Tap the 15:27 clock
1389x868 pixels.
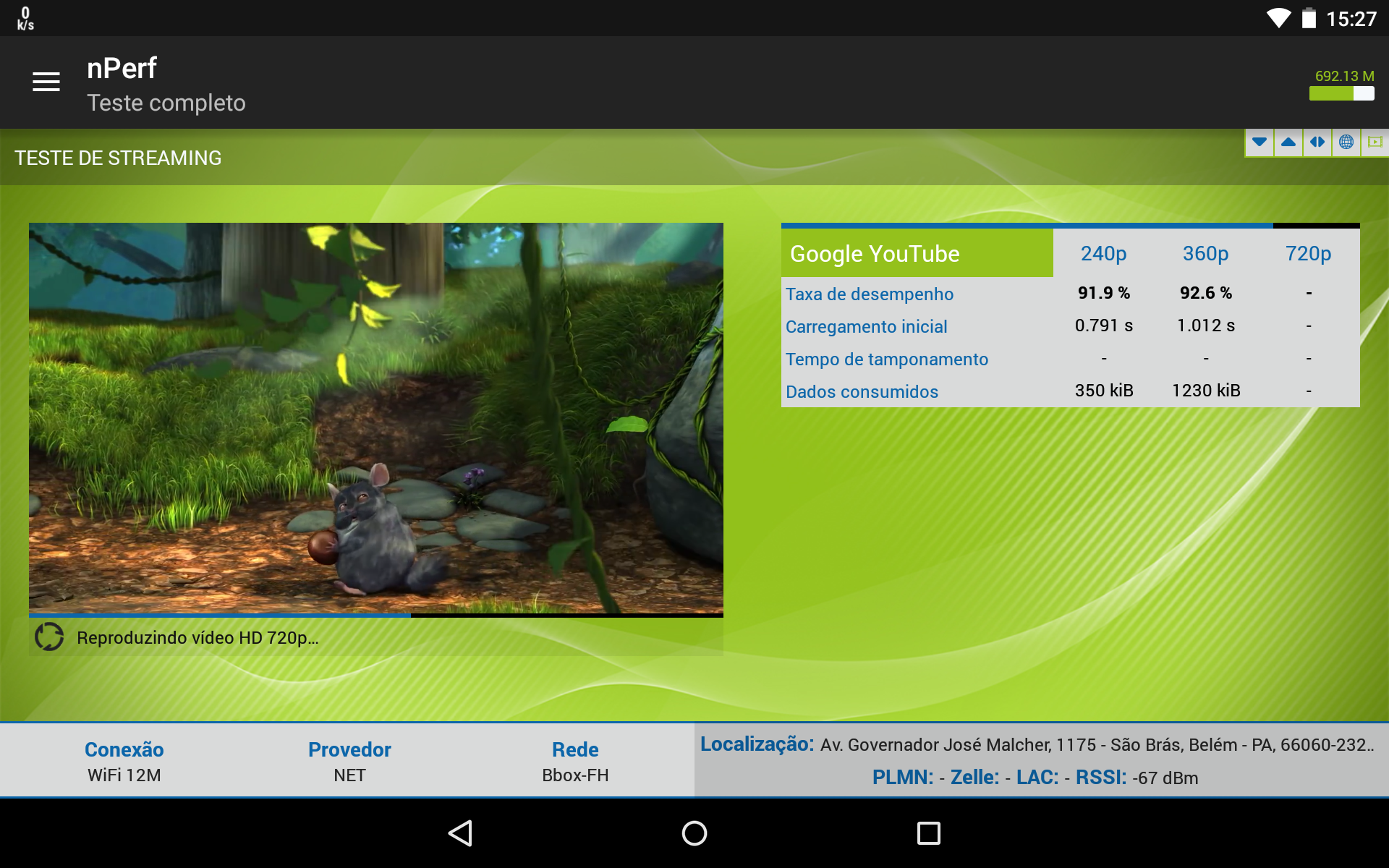(x=1351, y=19)
